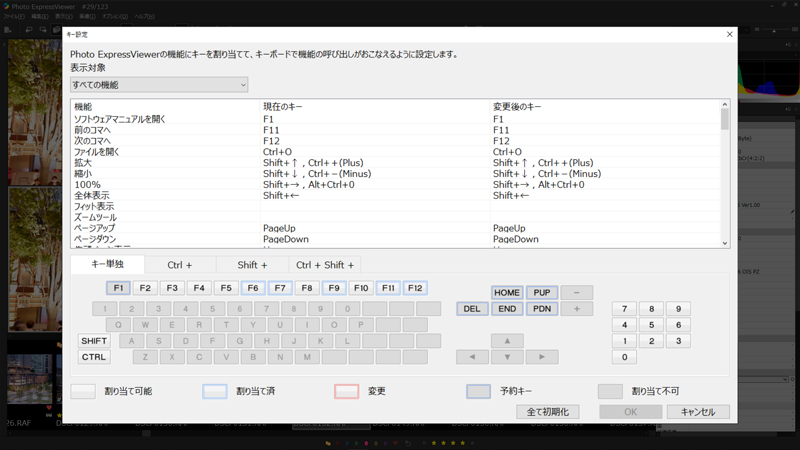Select numpad key 1
Screen dimensions: 800x450
[x=624, y=341]
